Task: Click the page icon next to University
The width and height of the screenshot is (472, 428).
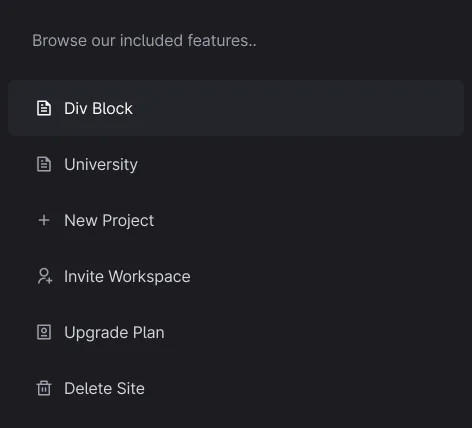Action: (x=44, y=164)
